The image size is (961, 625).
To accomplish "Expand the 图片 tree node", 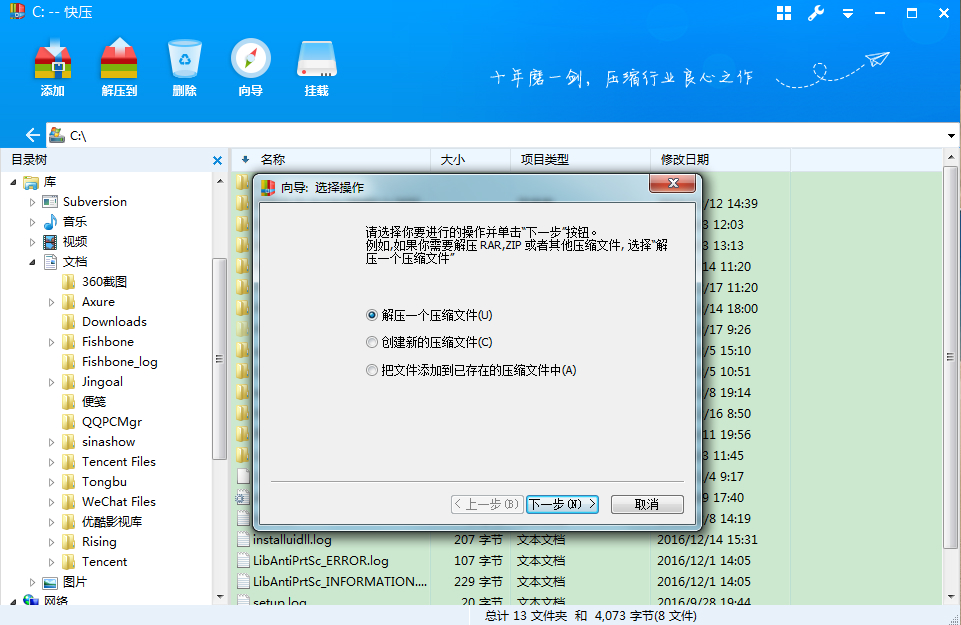I will coord(31,581).
